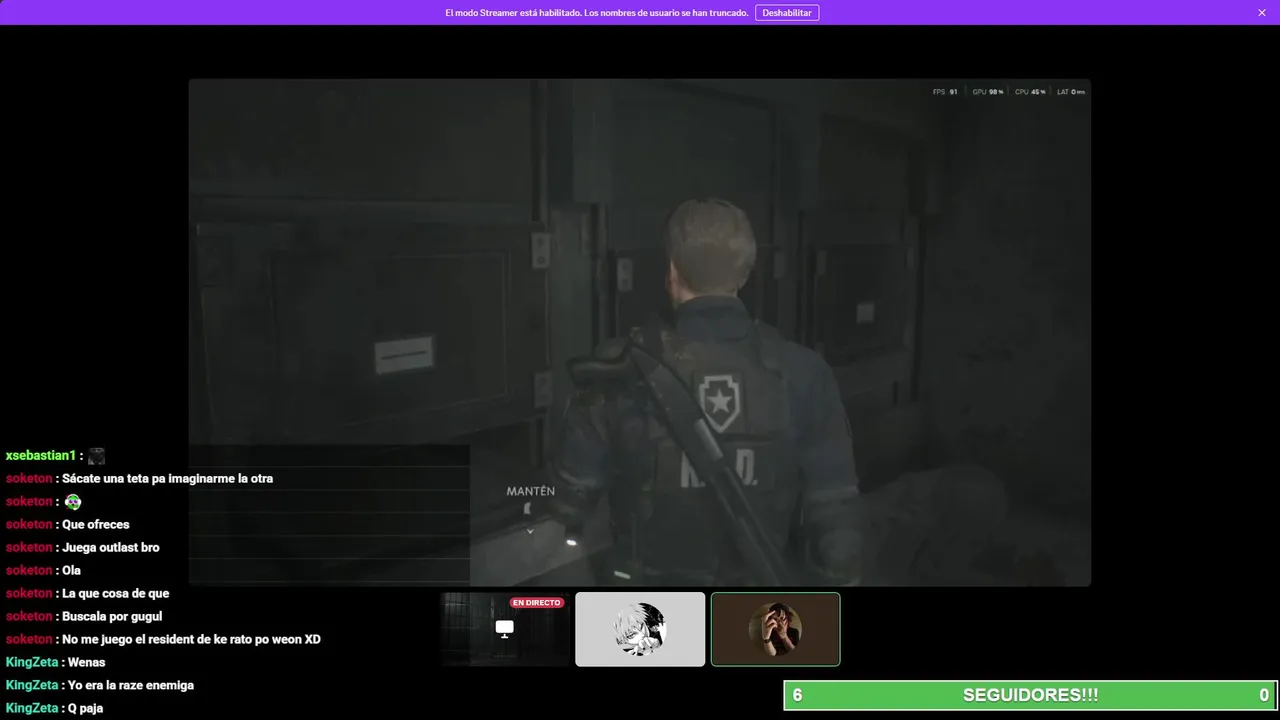Click the red EN DIRECTO badge

tap(537, 603)
